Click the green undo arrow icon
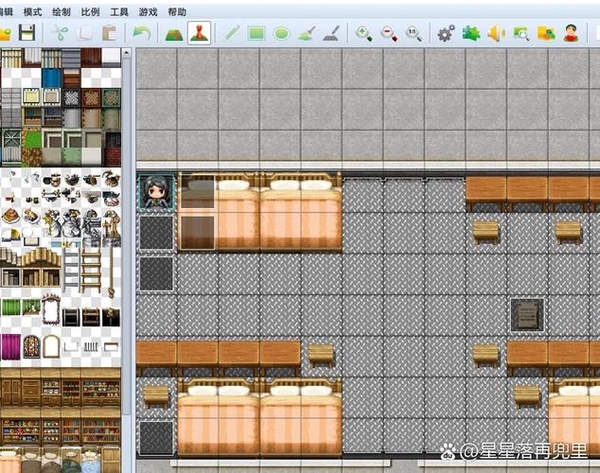 point(141,33)
